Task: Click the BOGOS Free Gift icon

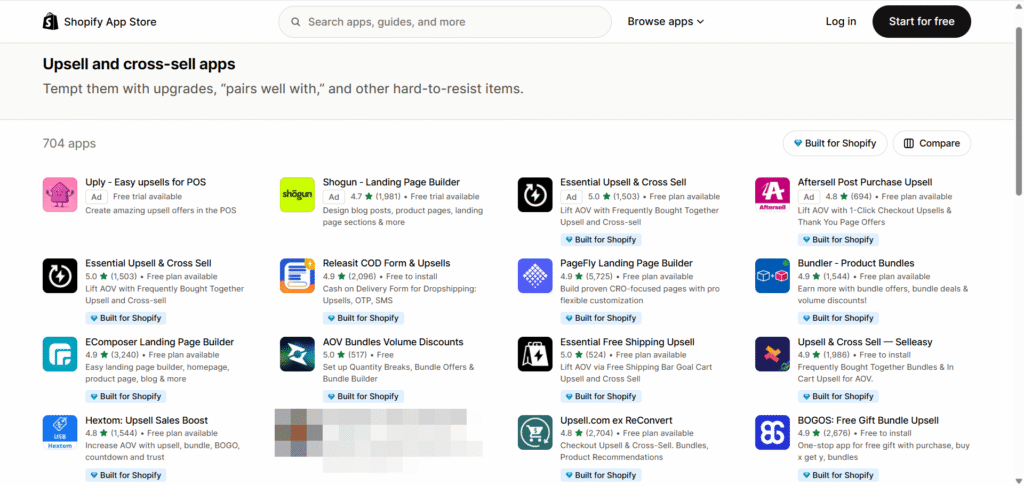Action: tap(772, 432)
